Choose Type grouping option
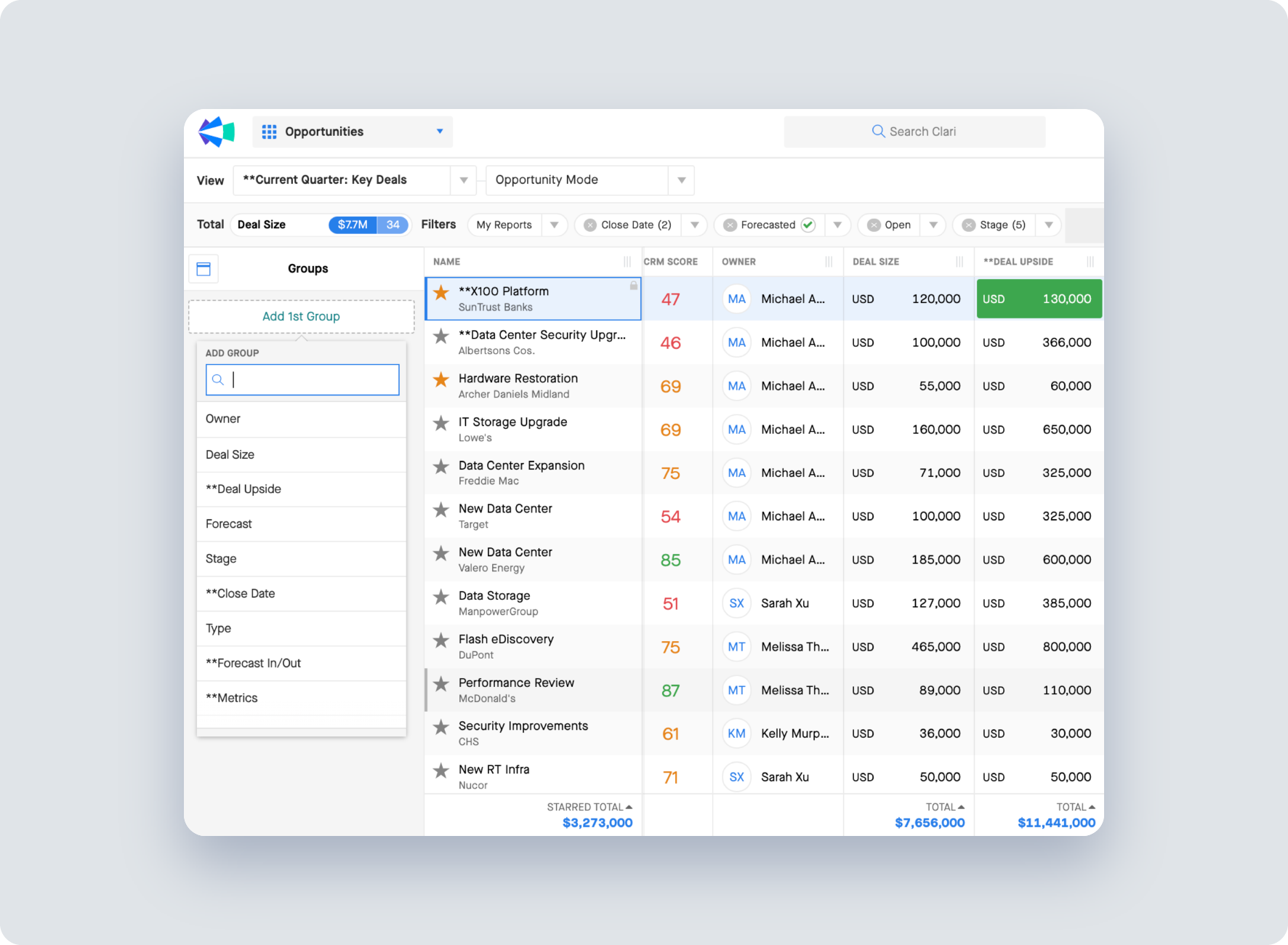Image resolution: width=1288 pixels, height=945 pixels. (302, 629)
